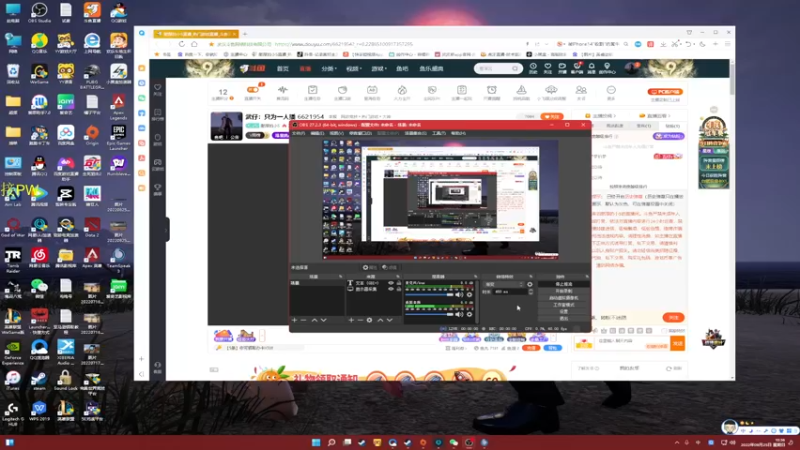Open OBS Studio desktop shortcut
Image resolution: width=800 pixels, height=450 pixels.
pos(39,12)
